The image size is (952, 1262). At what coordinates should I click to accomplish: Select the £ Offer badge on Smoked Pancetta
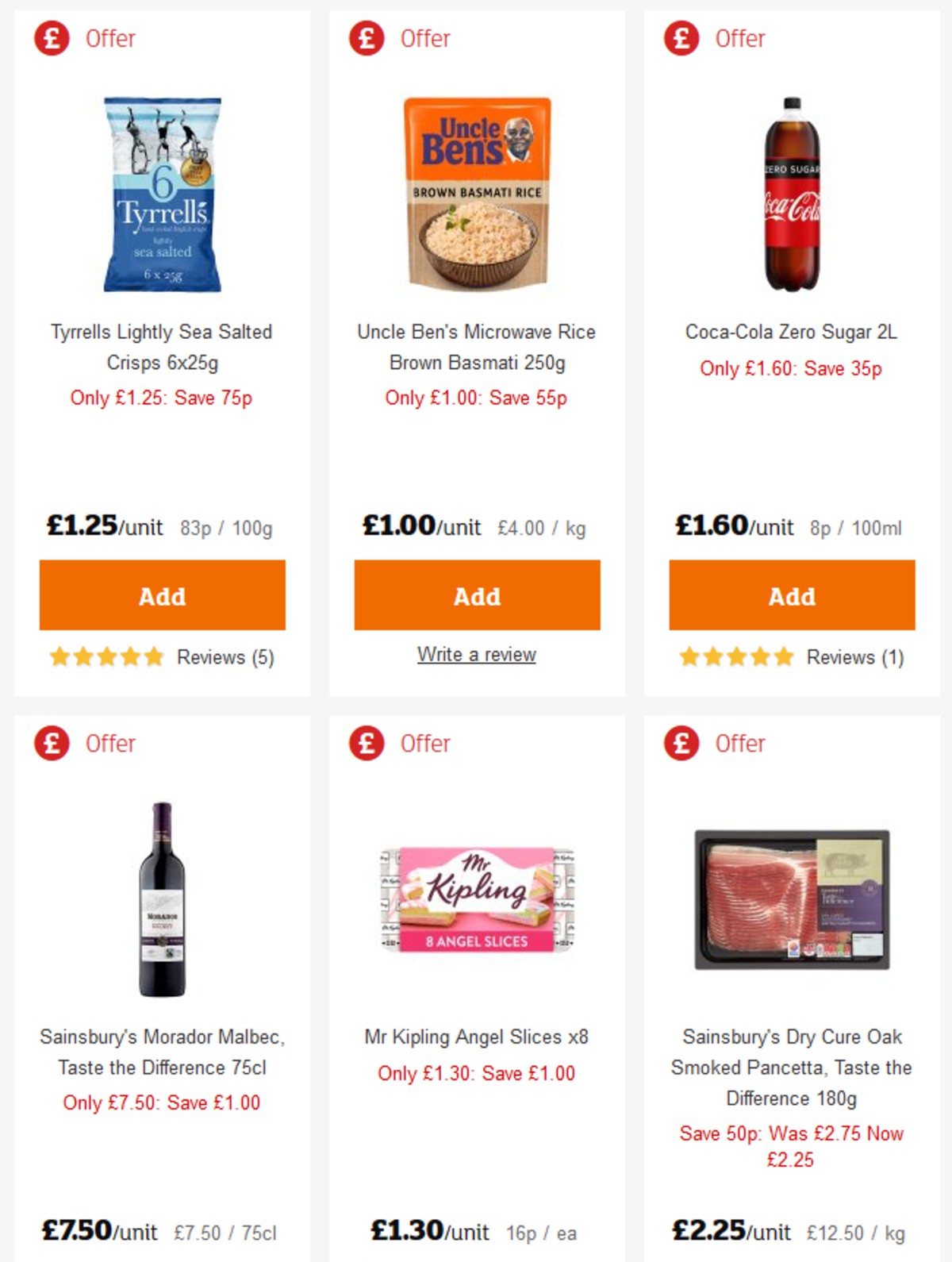tap(679, 744)
